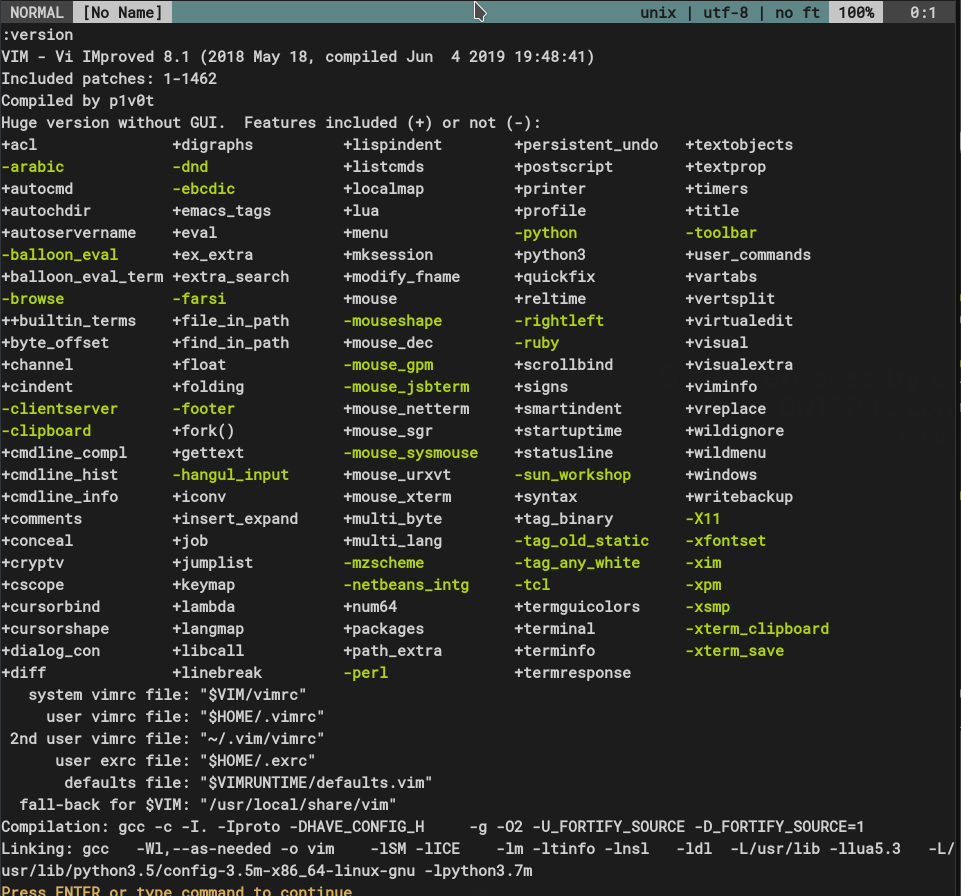This screenshot has height=896, width=961.
Task: Click the 100% position indicator
Action: (856, 12)
